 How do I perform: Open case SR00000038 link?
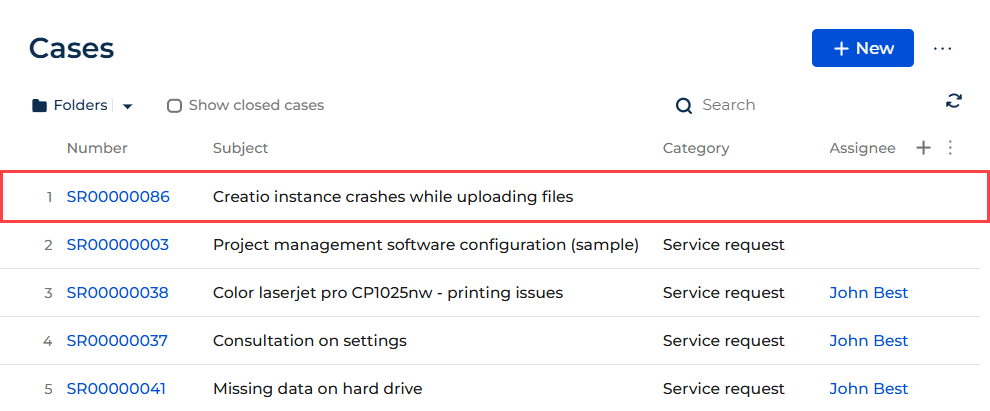[x=117, y=293]
